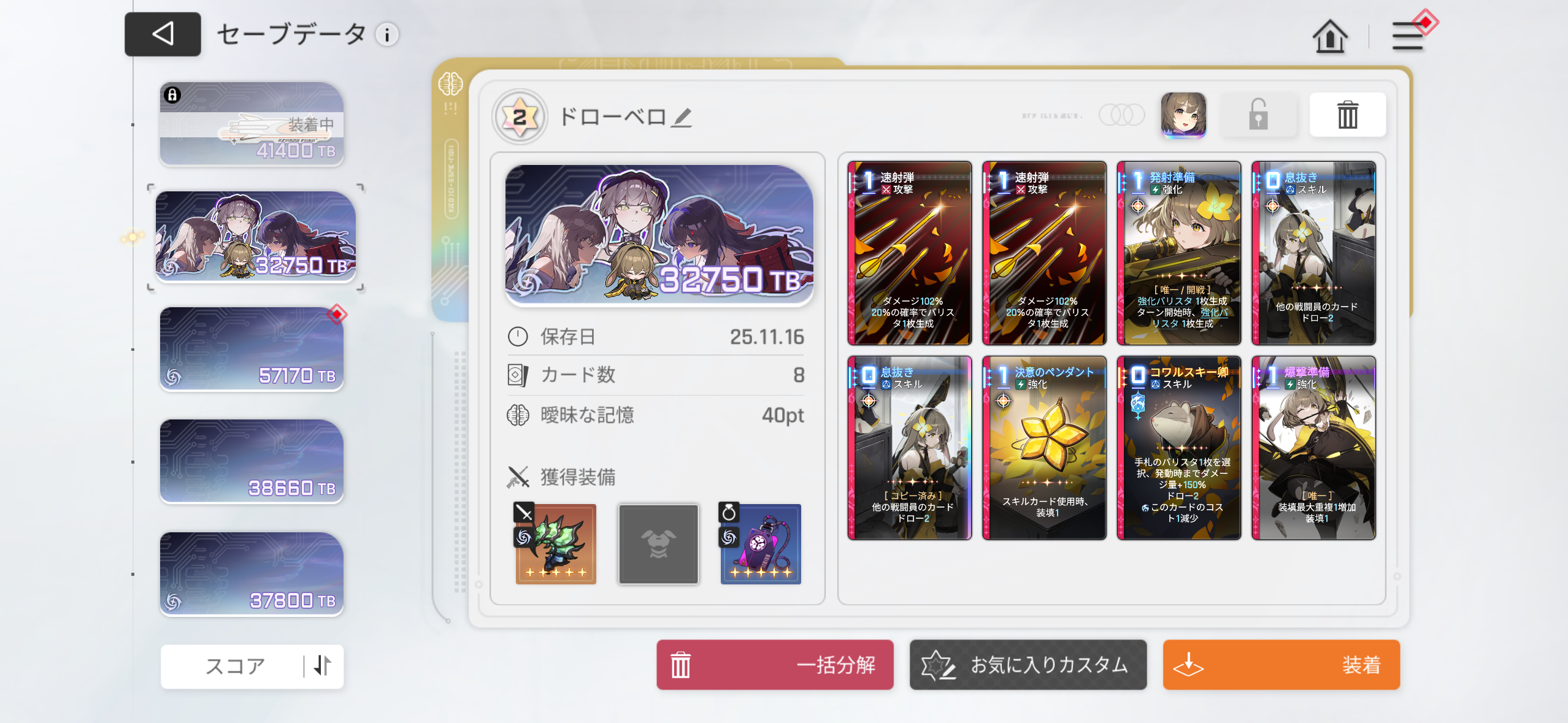
Task: Open the コワルスキー卿 skill card
Action: [1179, 448]
